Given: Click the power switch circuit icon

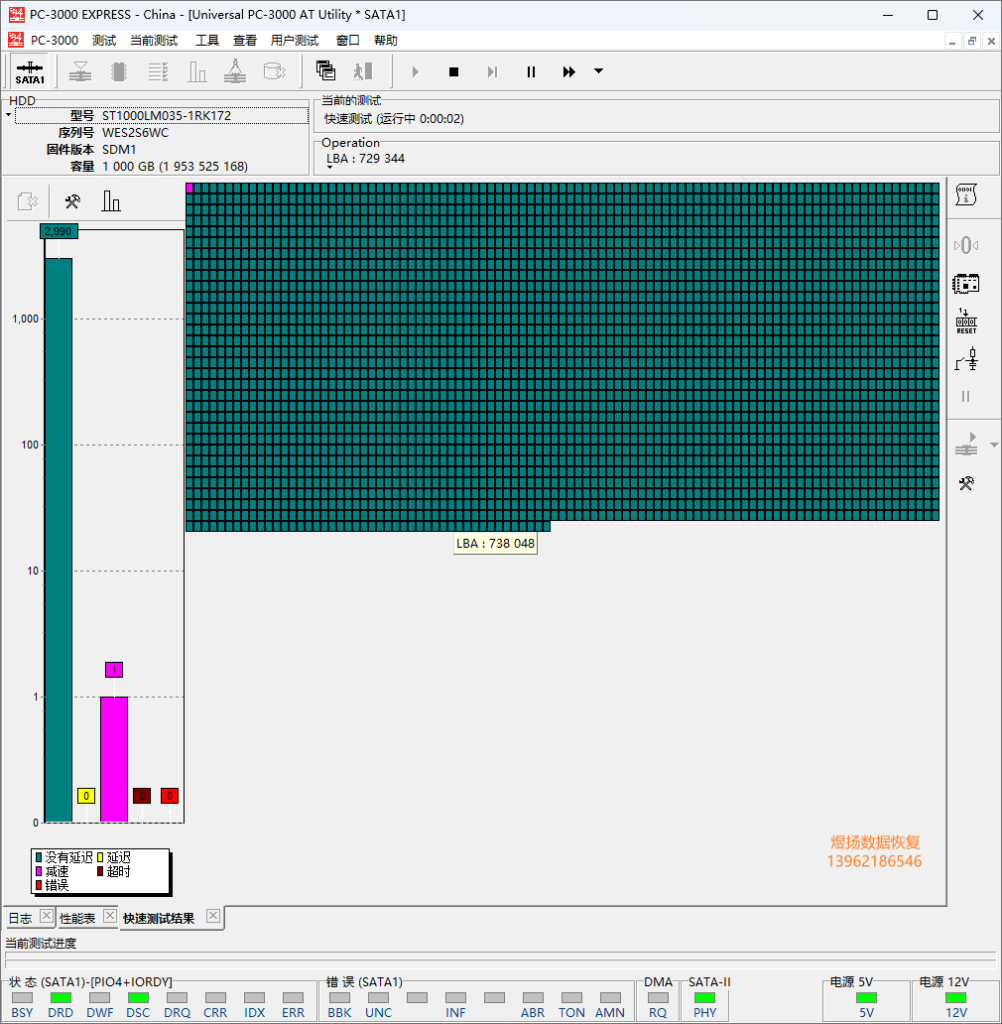Looking at the screenshot, I should (966, 359).
